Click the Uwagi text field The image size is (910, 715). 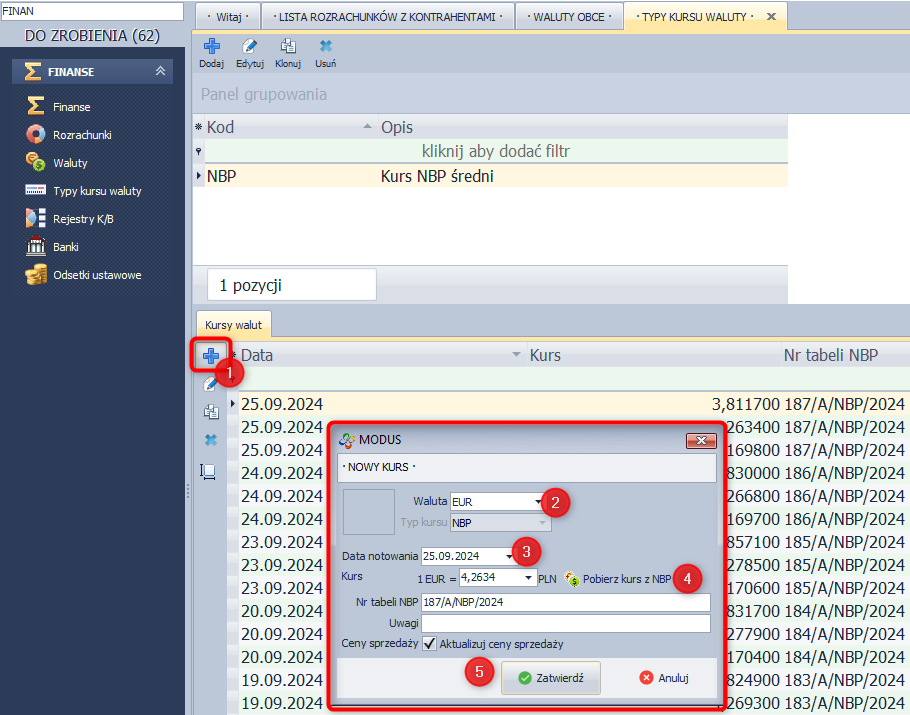(565, 623)
